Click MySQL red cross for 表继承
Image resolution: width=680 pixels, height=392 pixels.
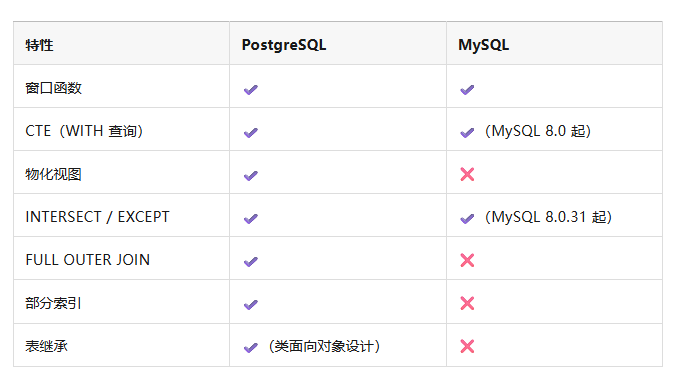pos(467,346)
